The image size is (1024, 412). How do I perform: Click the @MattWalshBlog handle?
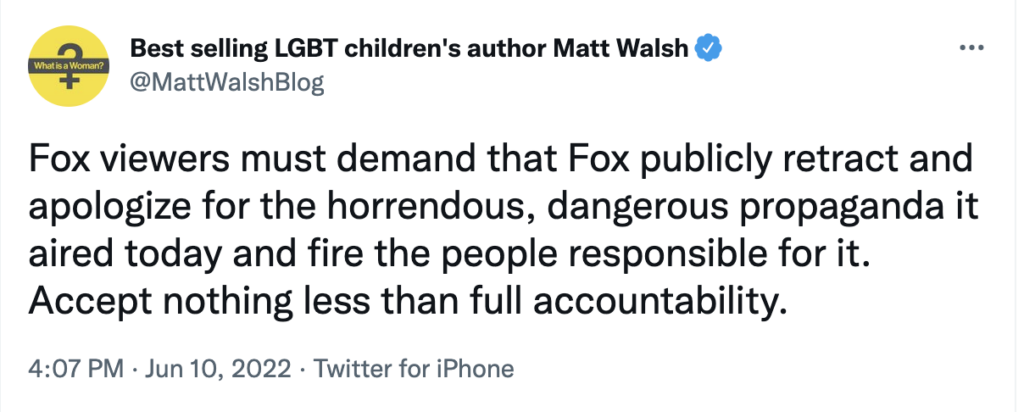point(228,82)
